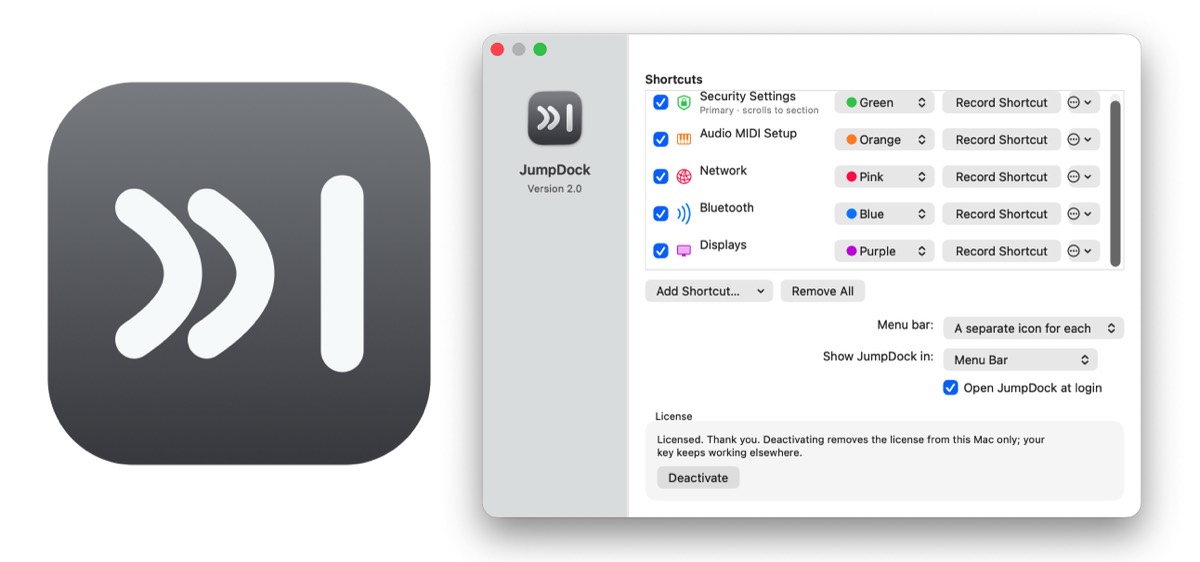Record Shortcut for Audio MIDI Setup
Image resolution: width=1200 pixels, height=562 pixels.
[1001, 140]
